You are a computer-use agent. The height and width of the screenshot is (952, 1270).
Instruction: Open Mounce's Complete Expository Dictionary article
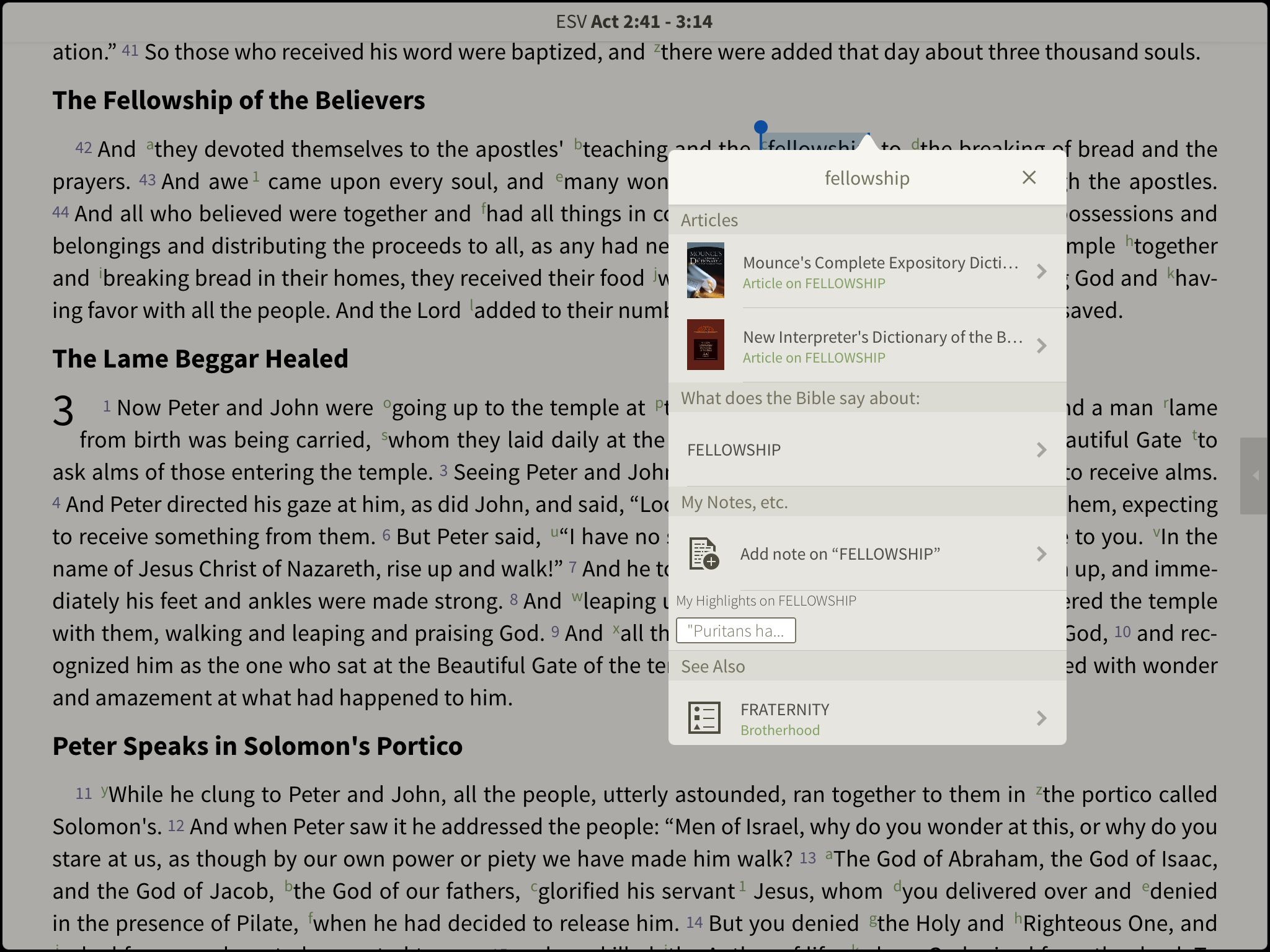coord(867,271)
